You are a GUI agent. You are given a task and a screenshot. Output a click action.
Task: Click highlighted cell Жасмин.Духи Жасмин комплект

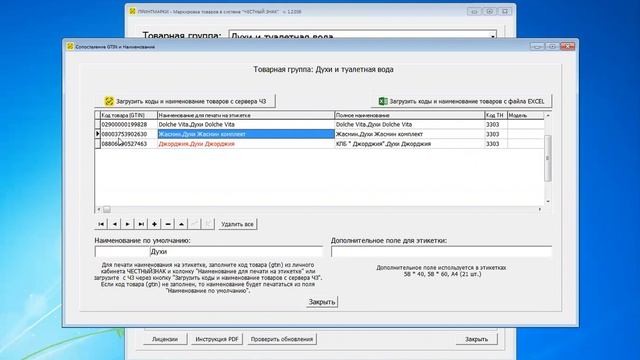[246, 134]
